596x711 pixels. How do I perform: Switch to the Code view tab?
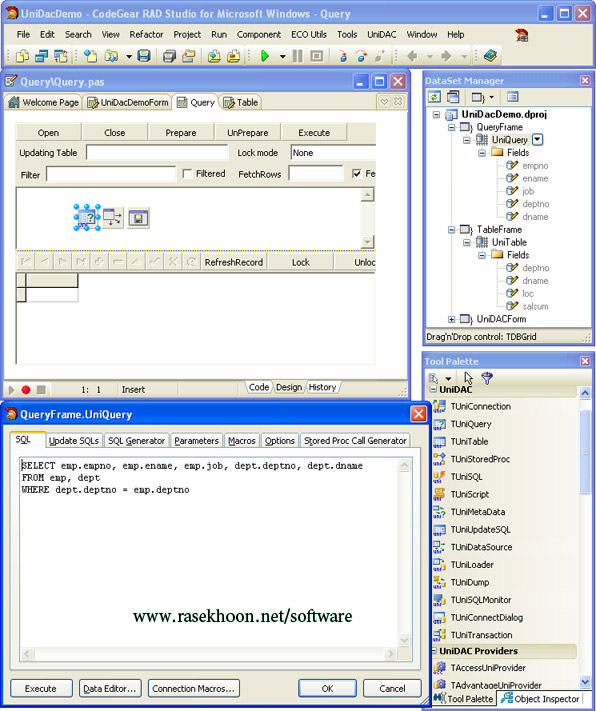tap(259, 387)
